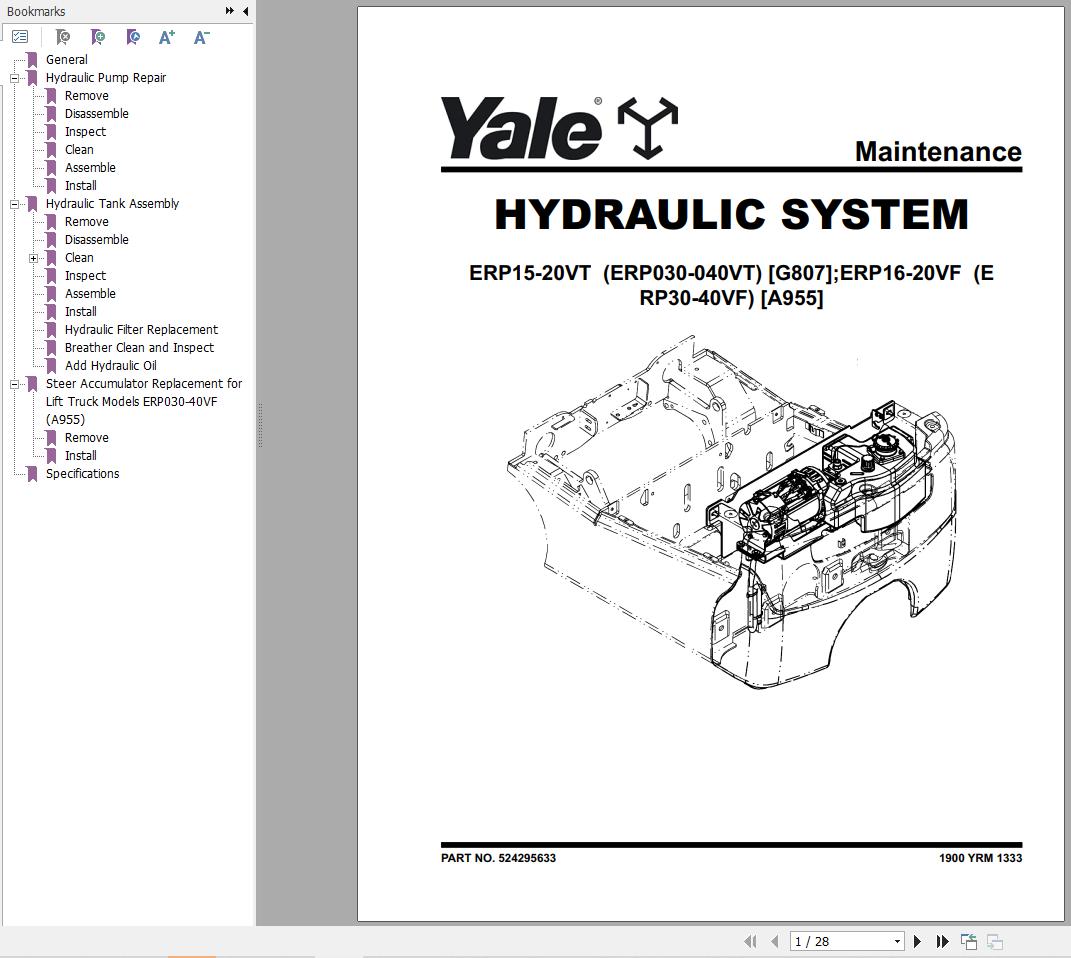1071x958 pixels.
Task: Select Remove under Hydraulic Tank Assembly
Action: click(87, 222)
